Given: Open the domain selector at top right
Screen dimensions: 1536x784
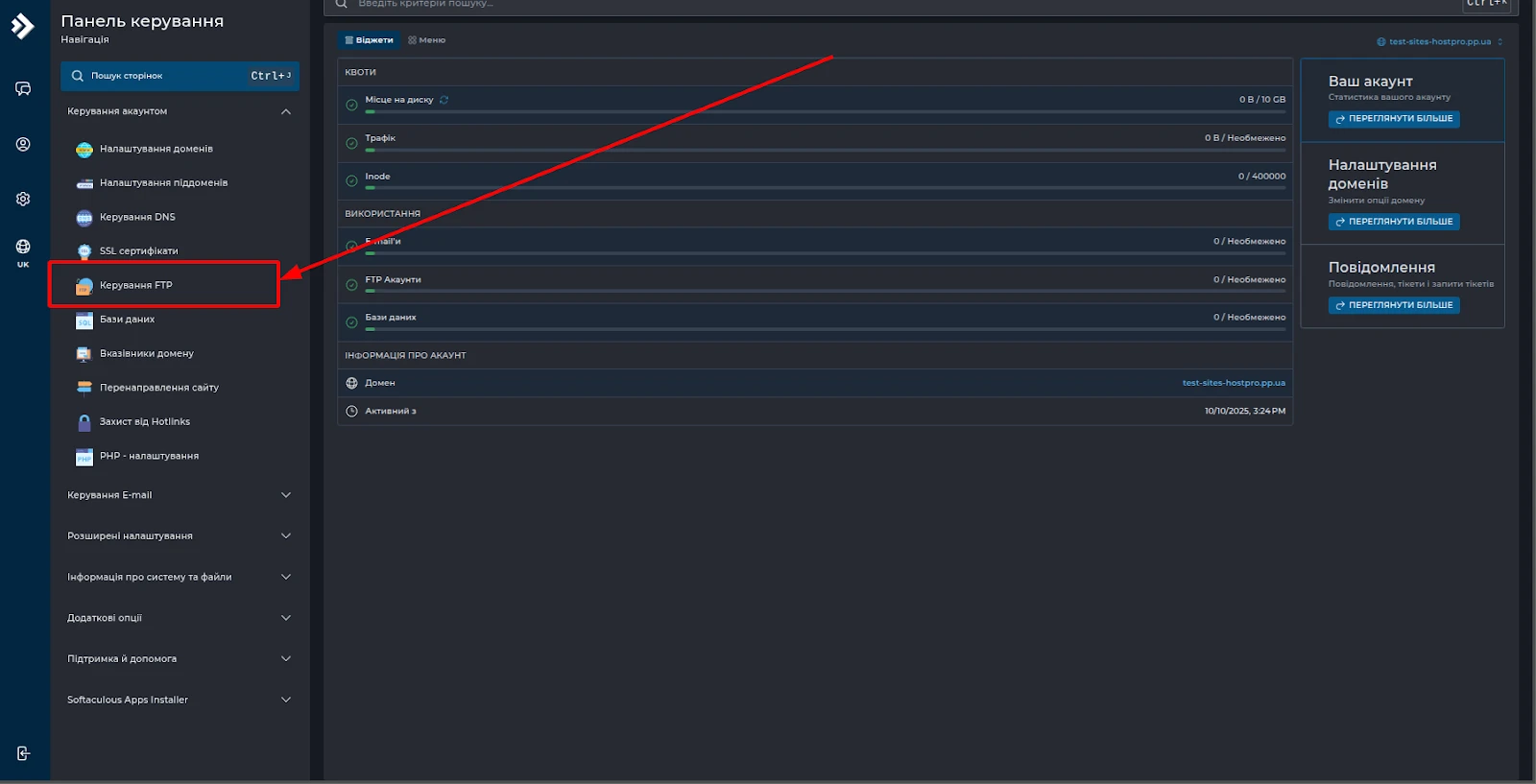Looking at the screenshot, I should click(x=1440, y=42).
